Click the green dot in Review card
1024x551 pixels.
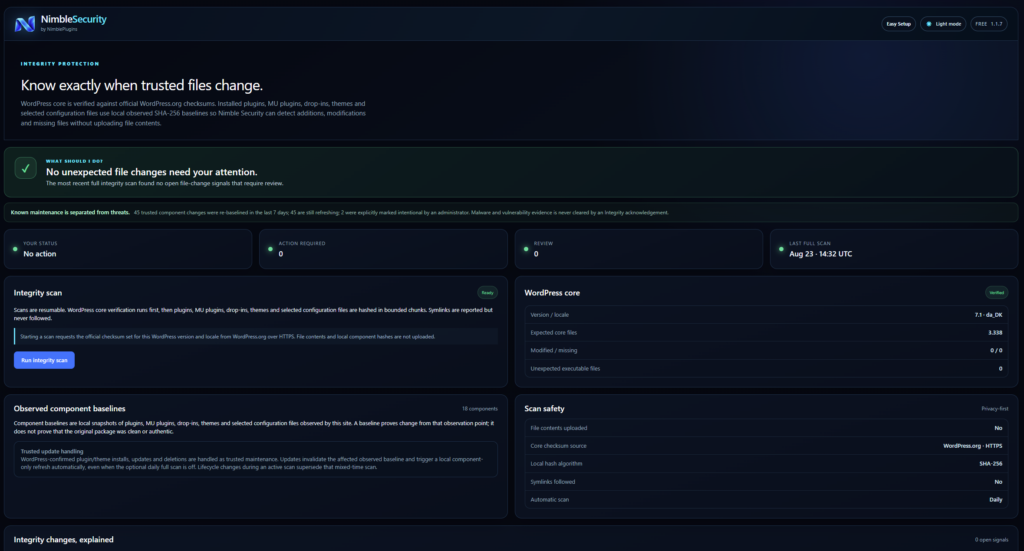click(526, 249)
